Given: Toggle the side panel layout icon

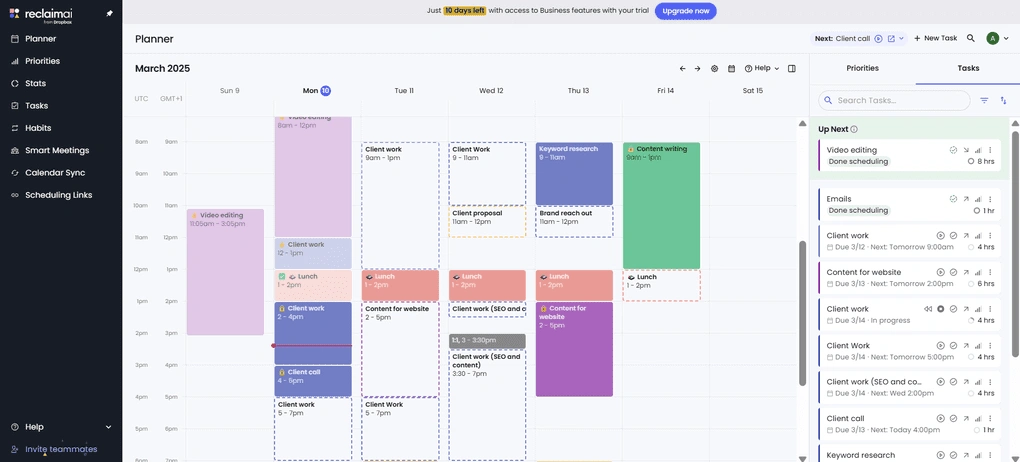Looking at the screenshot, I should (792, 68).
